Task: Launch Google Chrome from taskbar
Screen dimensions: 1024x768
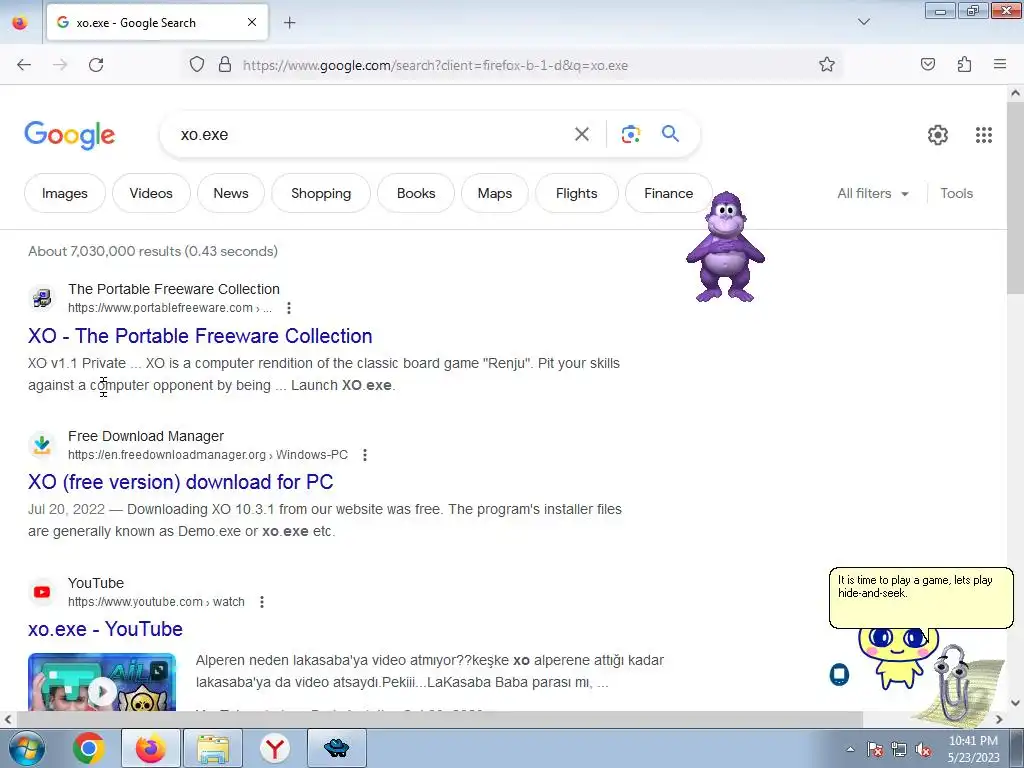Action: tap(89, 748)
